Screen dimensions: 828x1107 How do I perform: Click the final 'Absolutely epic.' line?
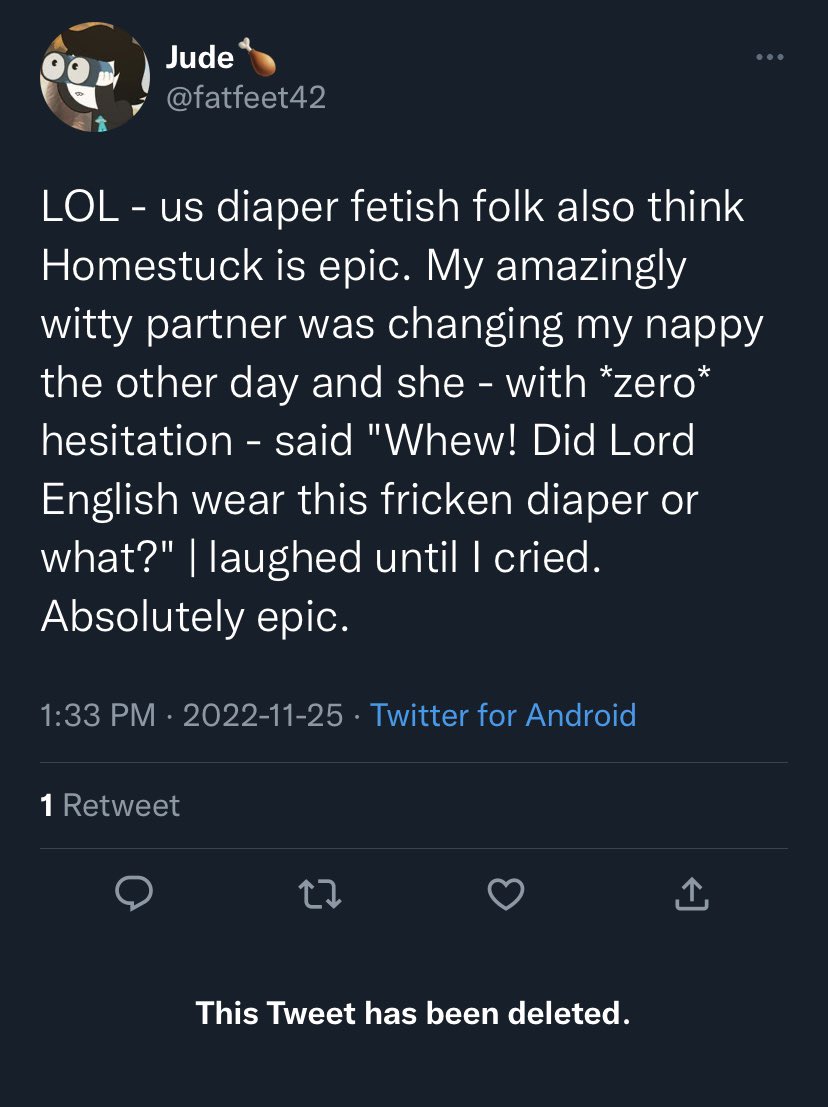point(195,617)
